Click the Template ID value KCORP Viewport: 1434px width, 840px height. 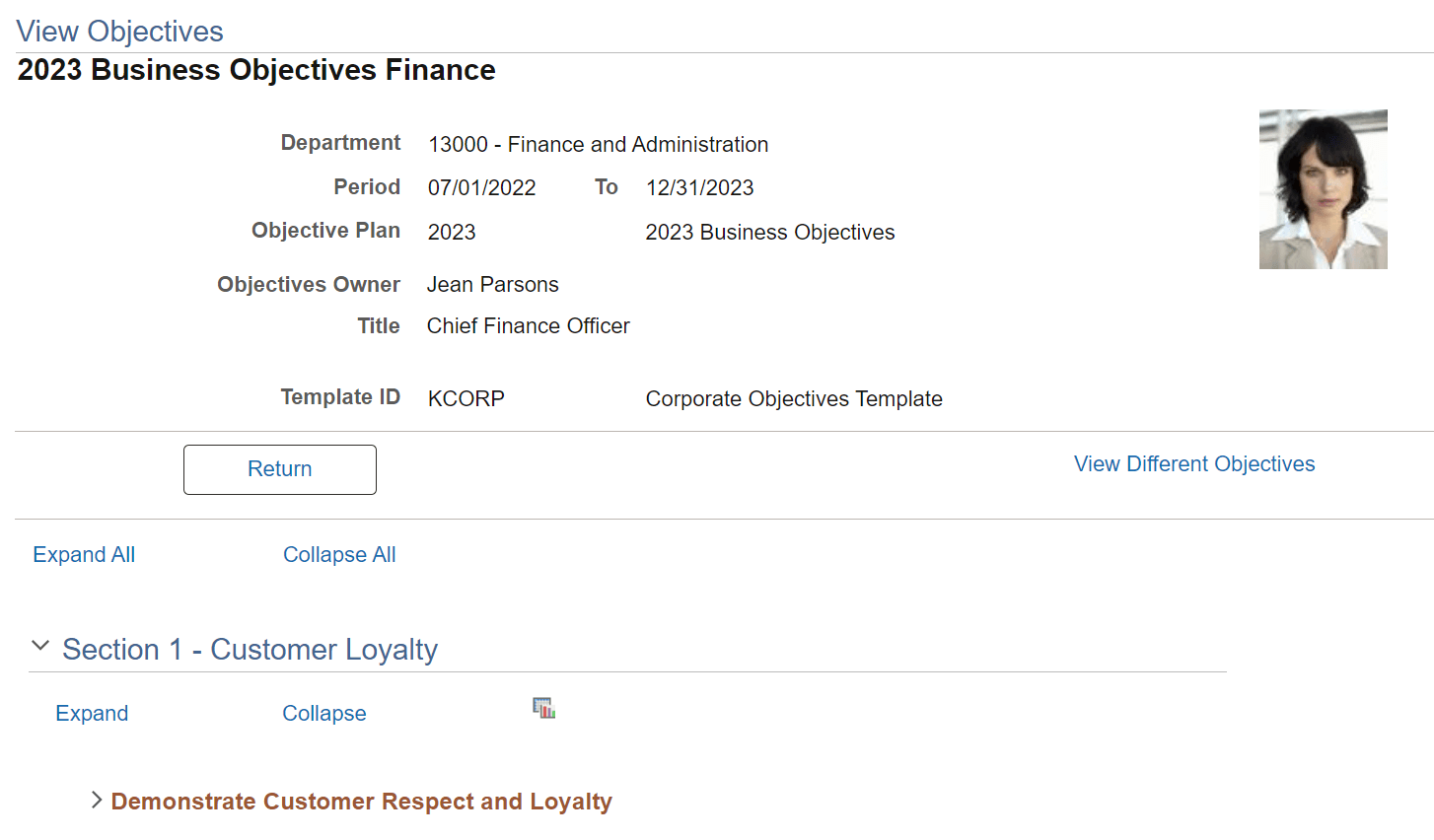click(x=466, y=398)
